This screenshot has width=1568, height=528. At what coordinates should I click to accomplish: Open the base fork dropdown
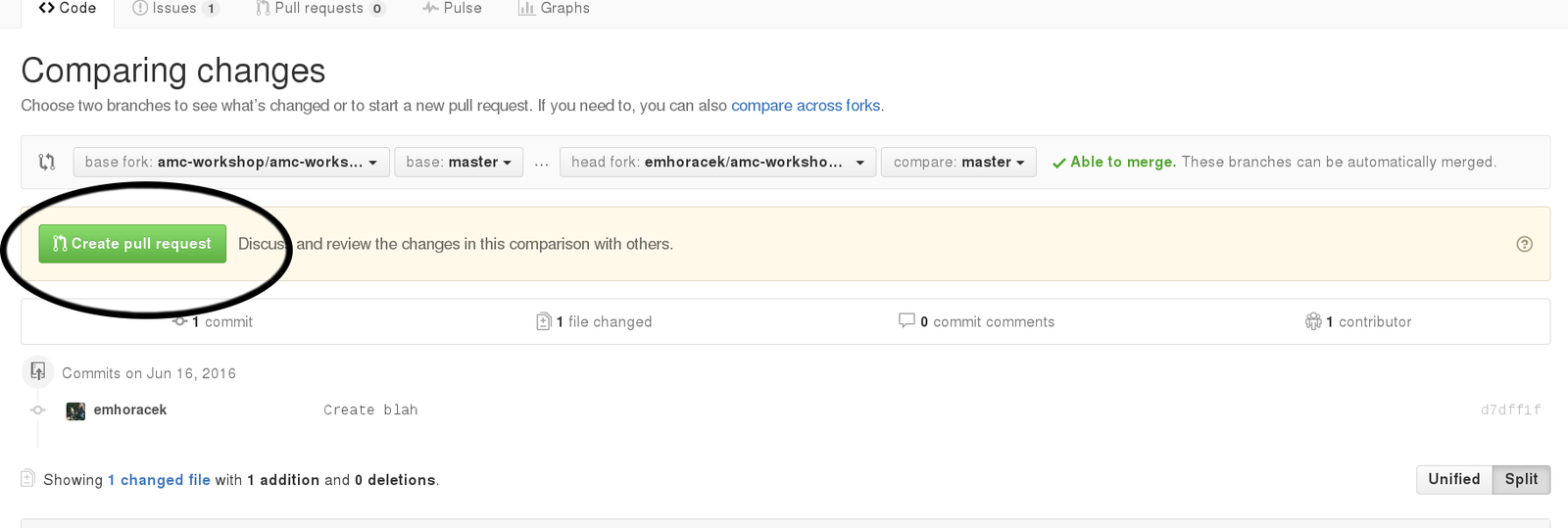click(x=231, y=162)
